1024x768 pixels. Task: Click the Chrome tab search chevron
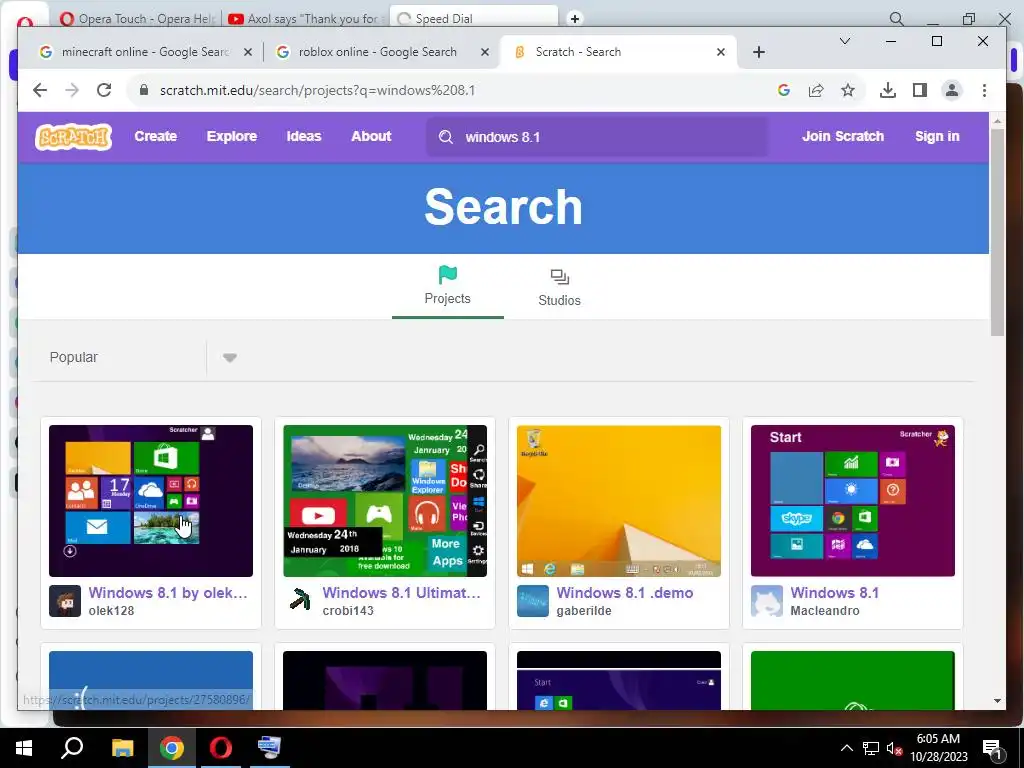[844, 41]
